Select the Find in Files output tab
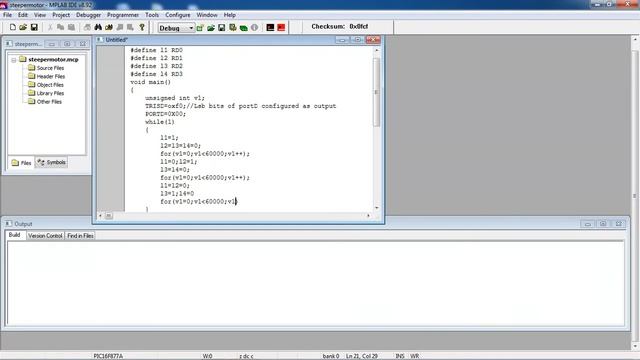 (80, 236)
